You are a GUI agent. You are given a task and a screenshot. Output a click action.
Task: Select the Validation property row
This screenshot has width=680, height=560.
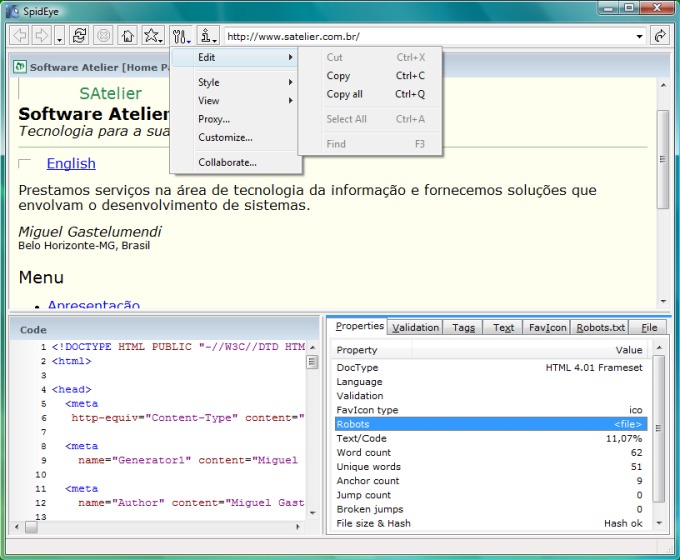(491, 396)
